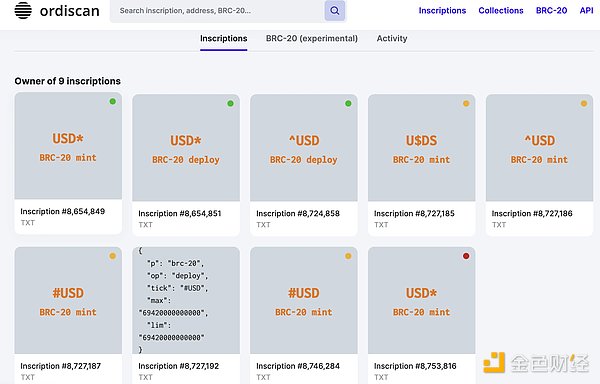Image resolution: width=600 pixels, height=384 pixels.
Task: Open the ordiscan home link
Action: 57,10
